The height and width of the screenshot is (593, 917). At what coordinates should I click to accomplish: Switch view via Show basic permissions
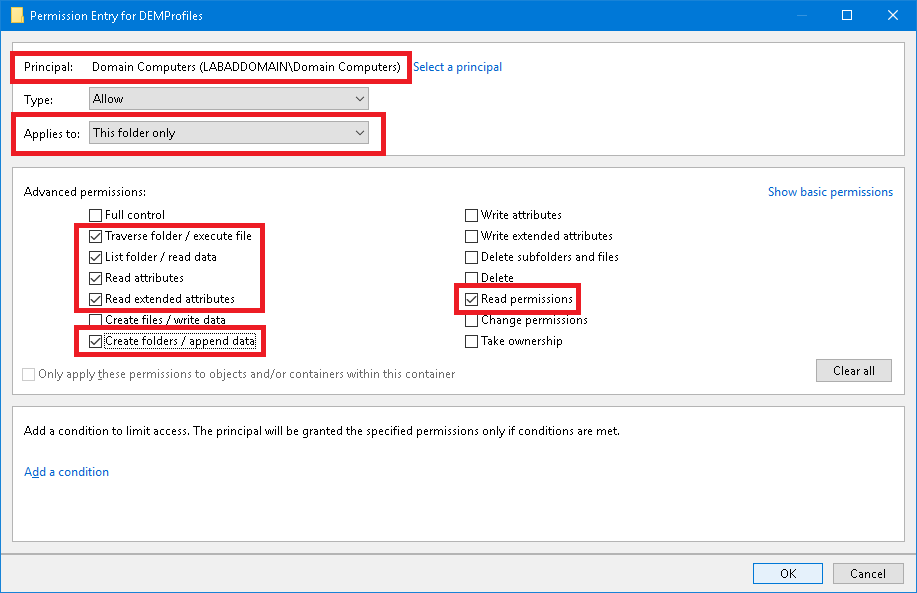pyautogui.click(x=830, y=192)
